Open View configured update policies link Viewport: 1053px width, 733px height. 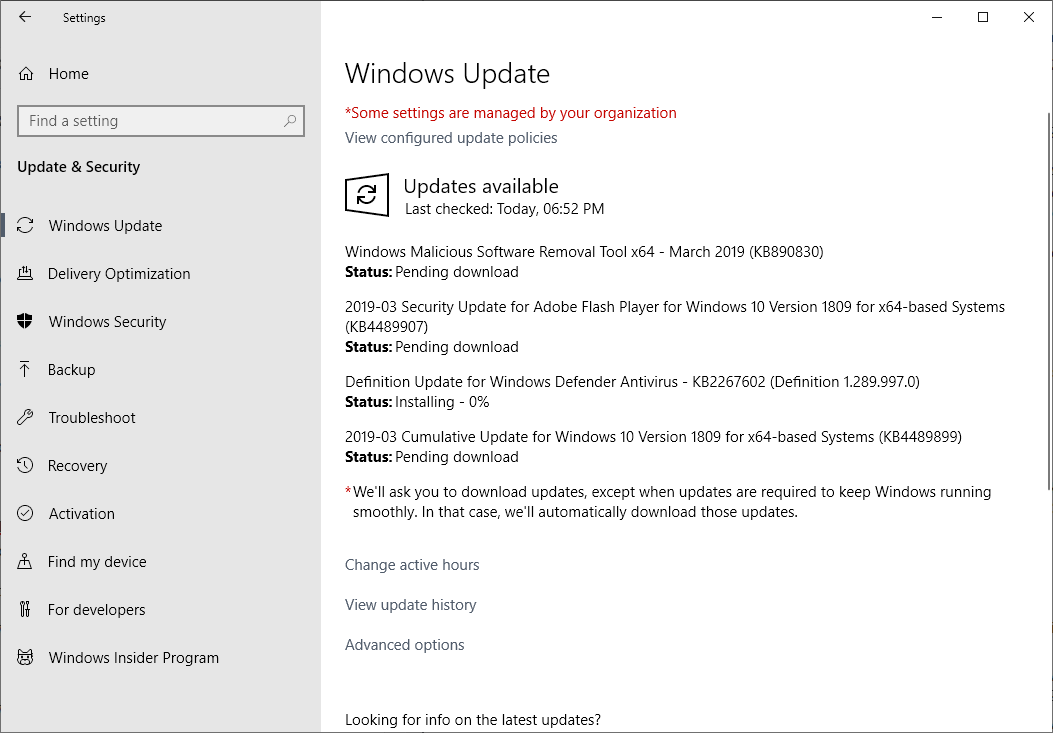pos(451,138)
